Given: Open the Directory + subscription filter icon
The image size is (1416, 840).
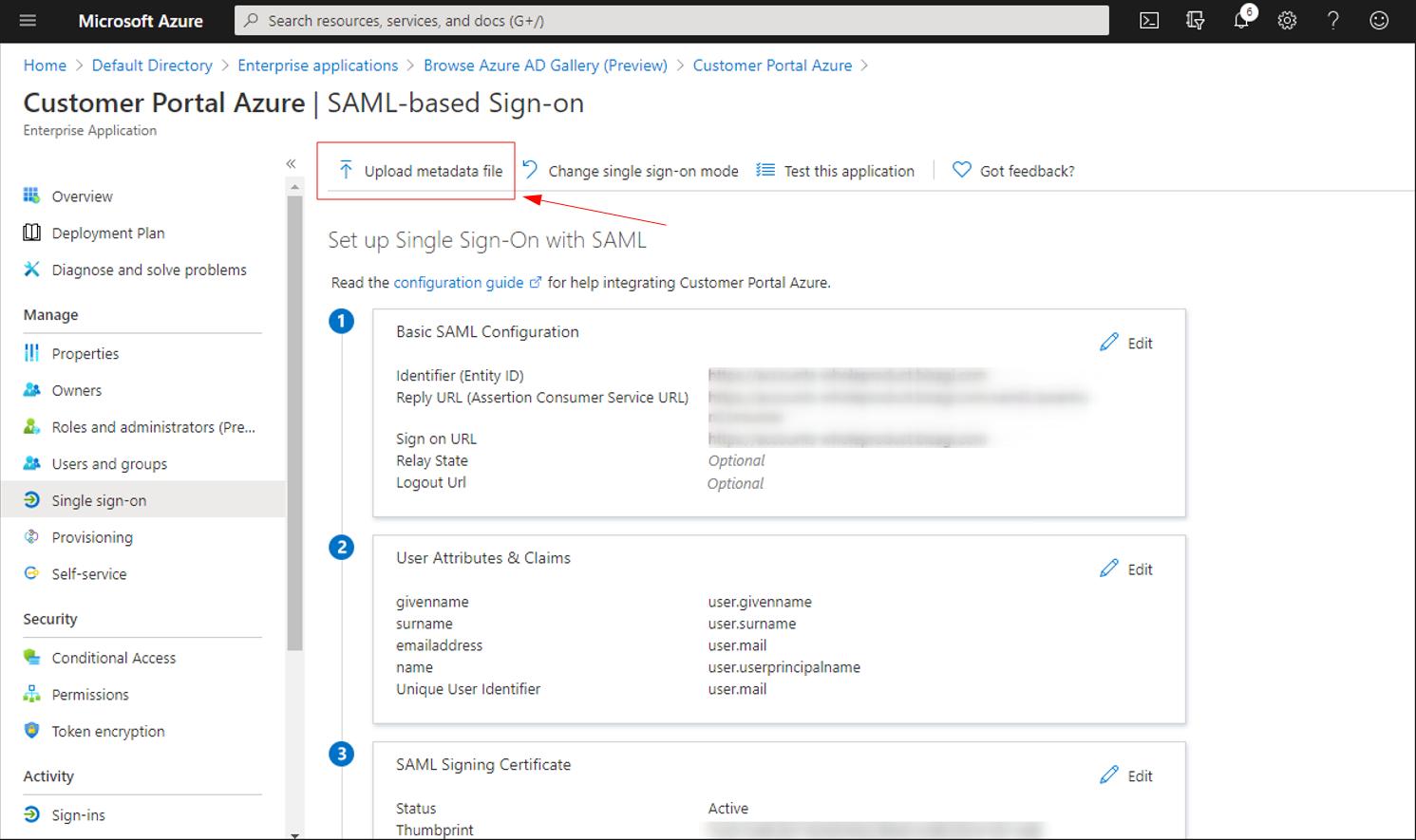Looking at the screenshot, I should (1196, 20).
